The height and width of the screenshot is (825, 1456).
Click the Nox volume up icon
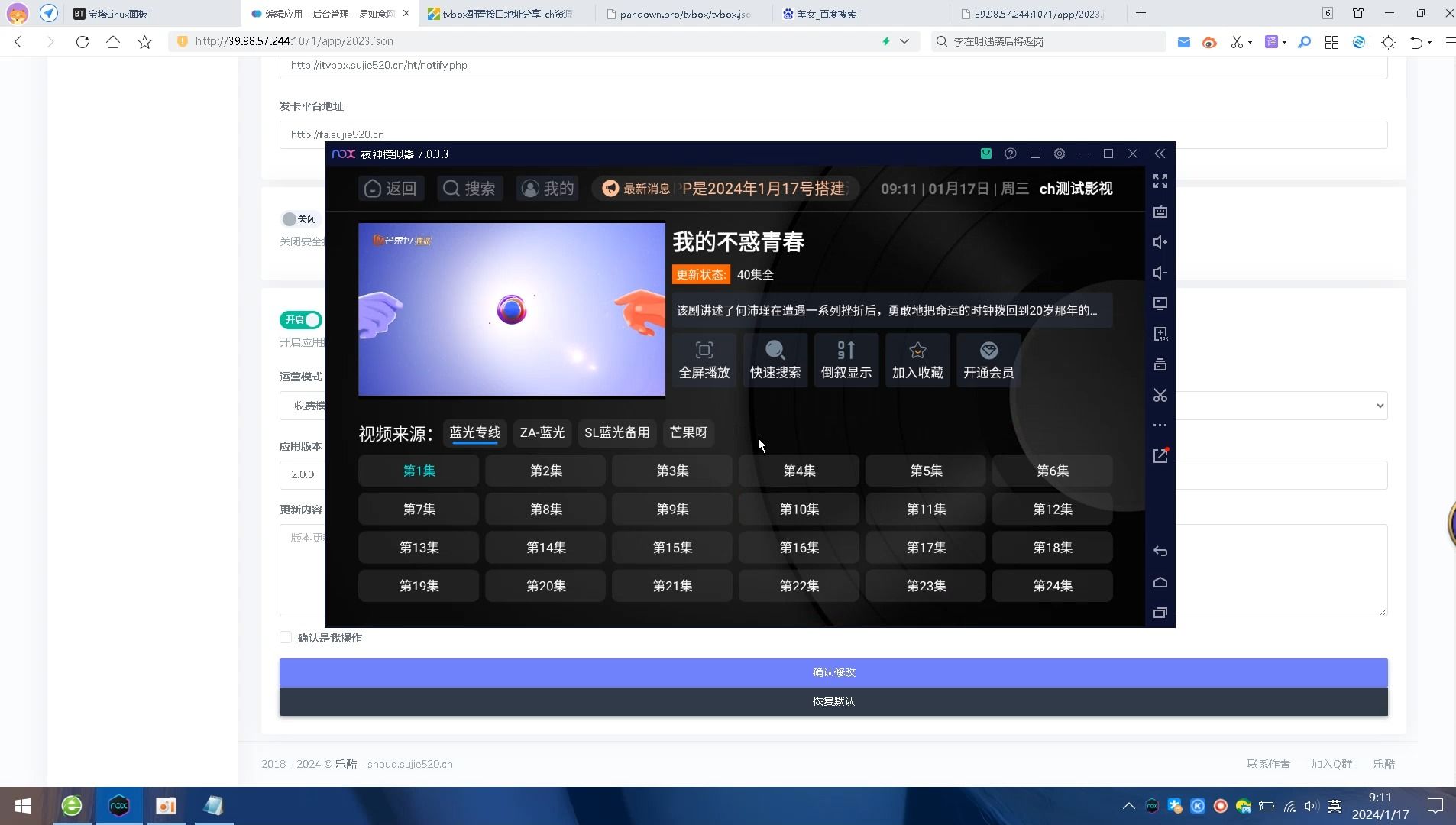point(1160,242)
